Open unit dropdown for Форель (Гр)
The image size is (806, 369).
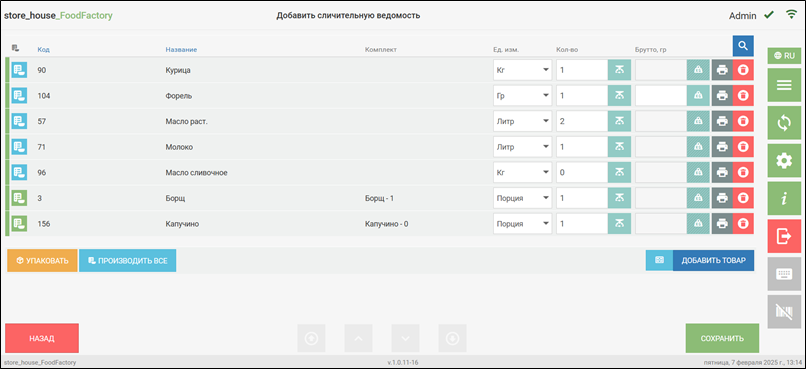click(522, 96)
